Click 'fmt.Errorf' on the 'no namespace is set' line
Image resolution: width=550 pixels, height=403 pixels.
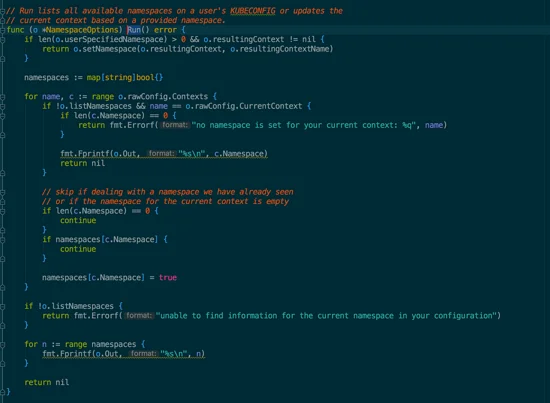click(x=132, y=125)
